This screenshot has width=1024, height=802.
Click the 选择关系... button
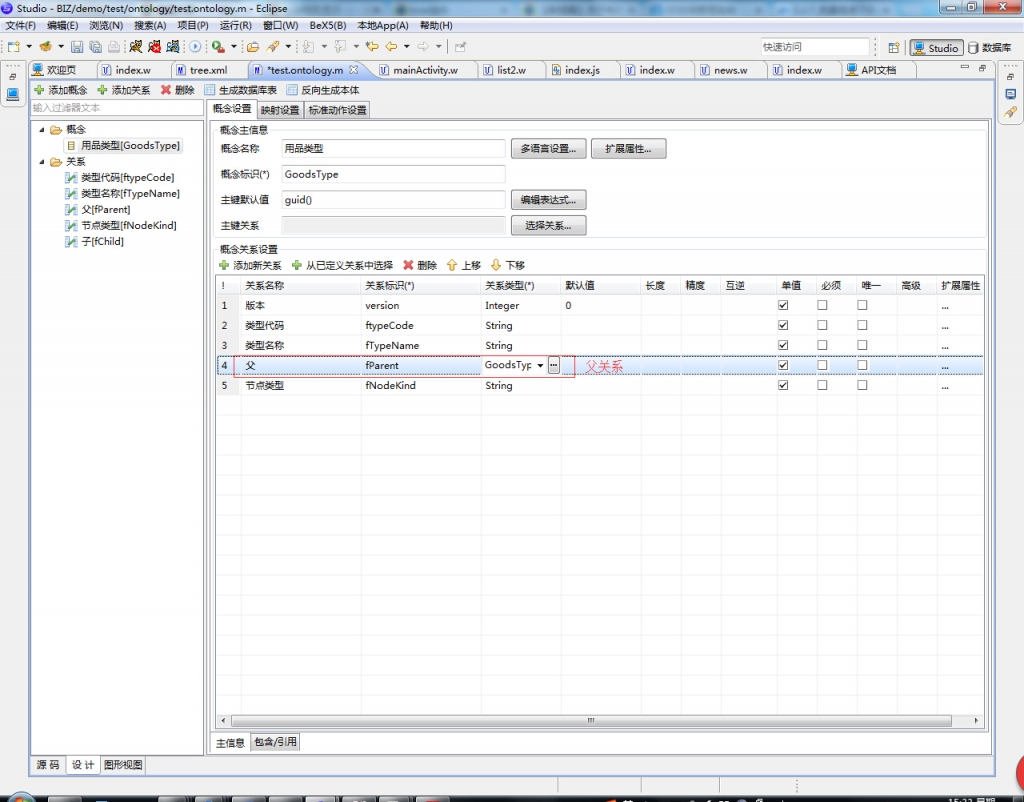point(548,225)
